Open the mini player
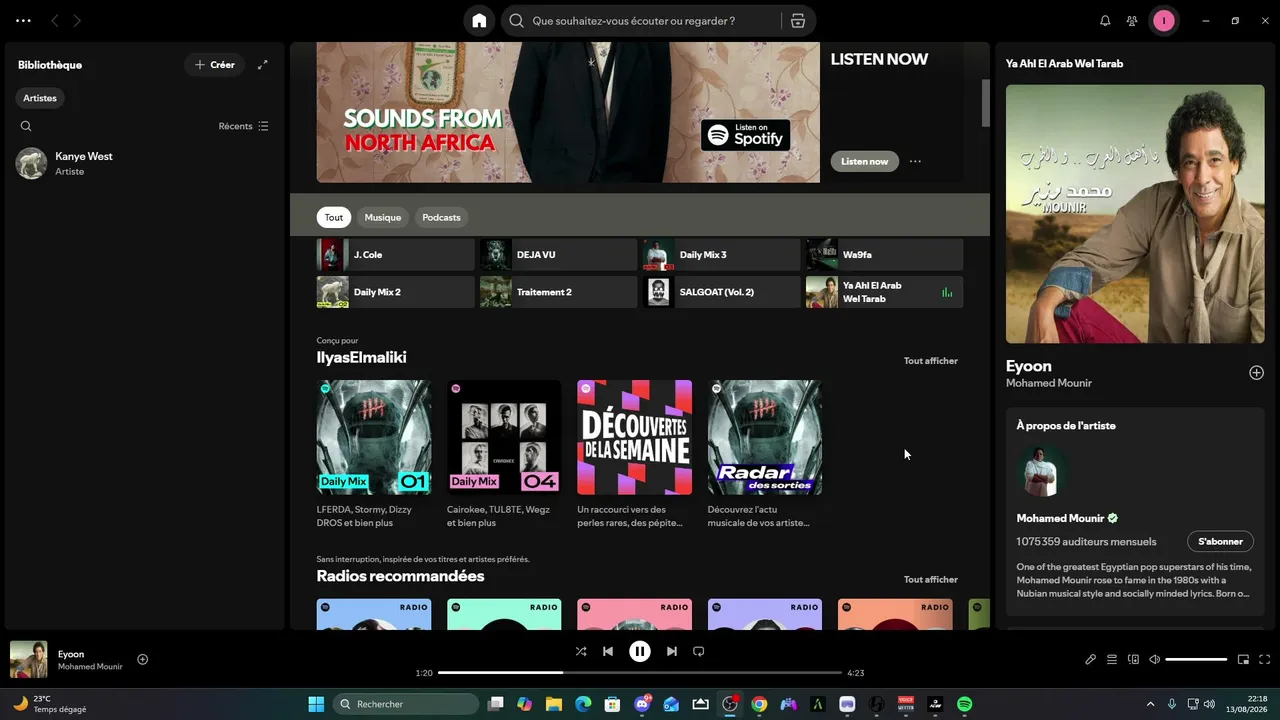Screen dimensions: 1280x720 point(1243,659)
